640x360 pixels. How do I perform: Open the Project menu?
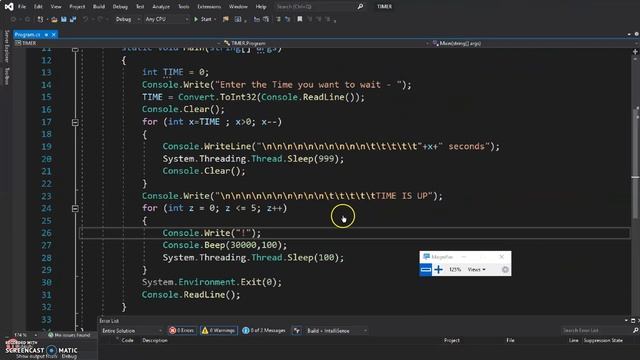coord(77,7)
